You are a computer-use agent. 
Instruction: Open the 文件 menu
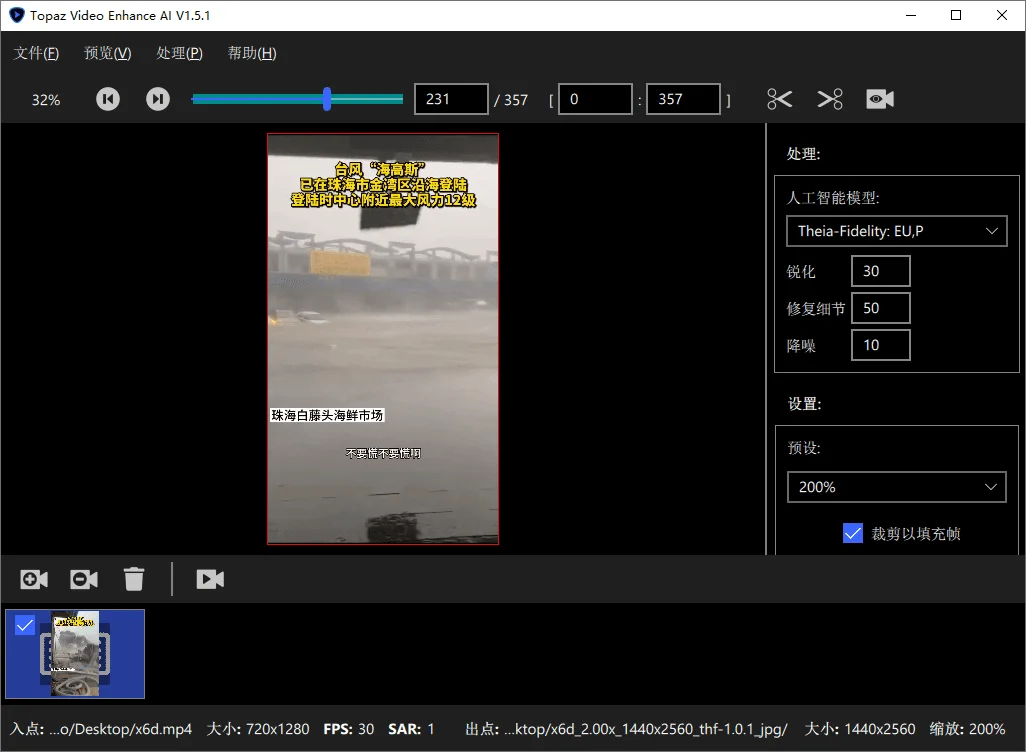pos(36,53)
